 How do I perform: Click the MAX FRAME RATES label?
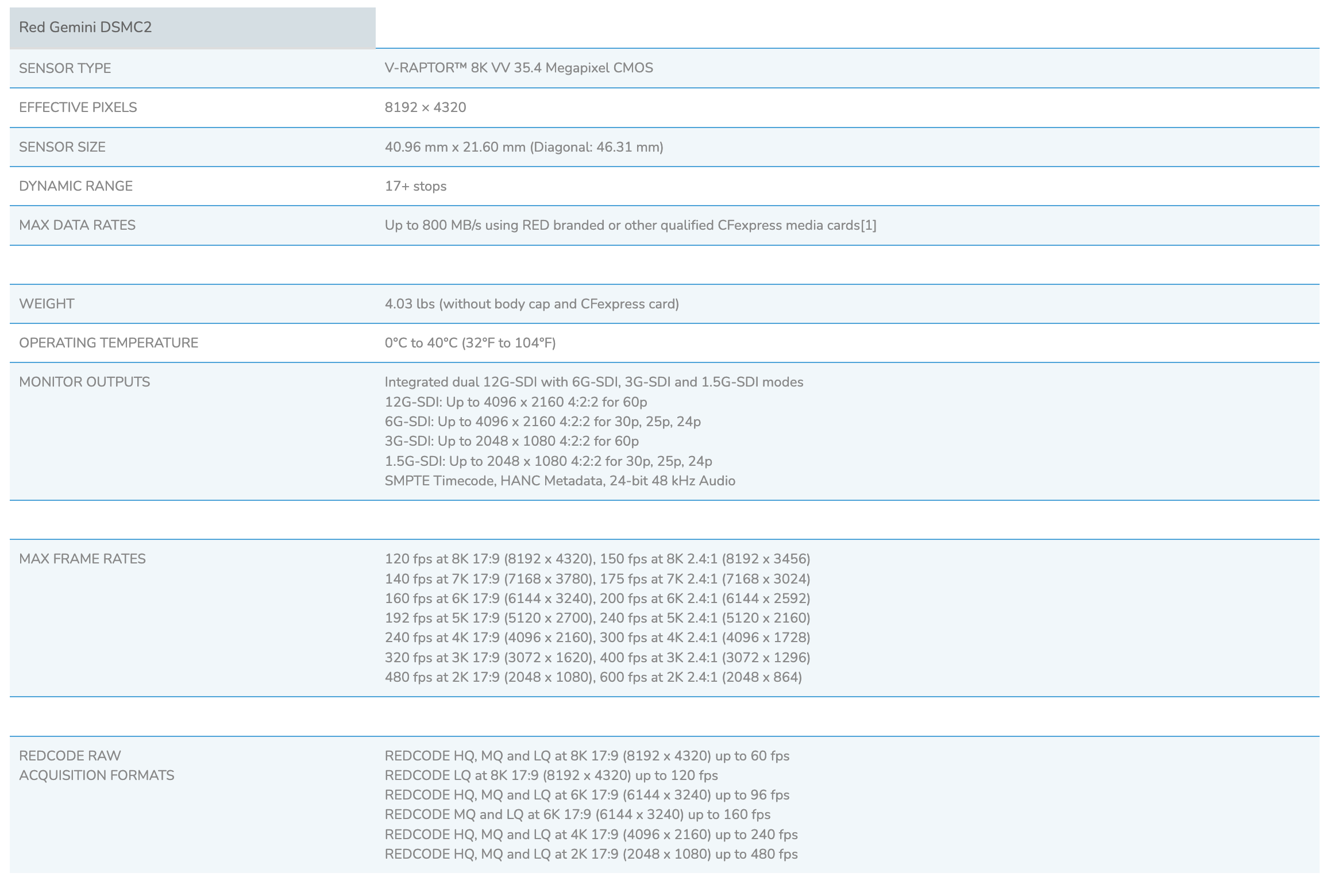point(83,559)
